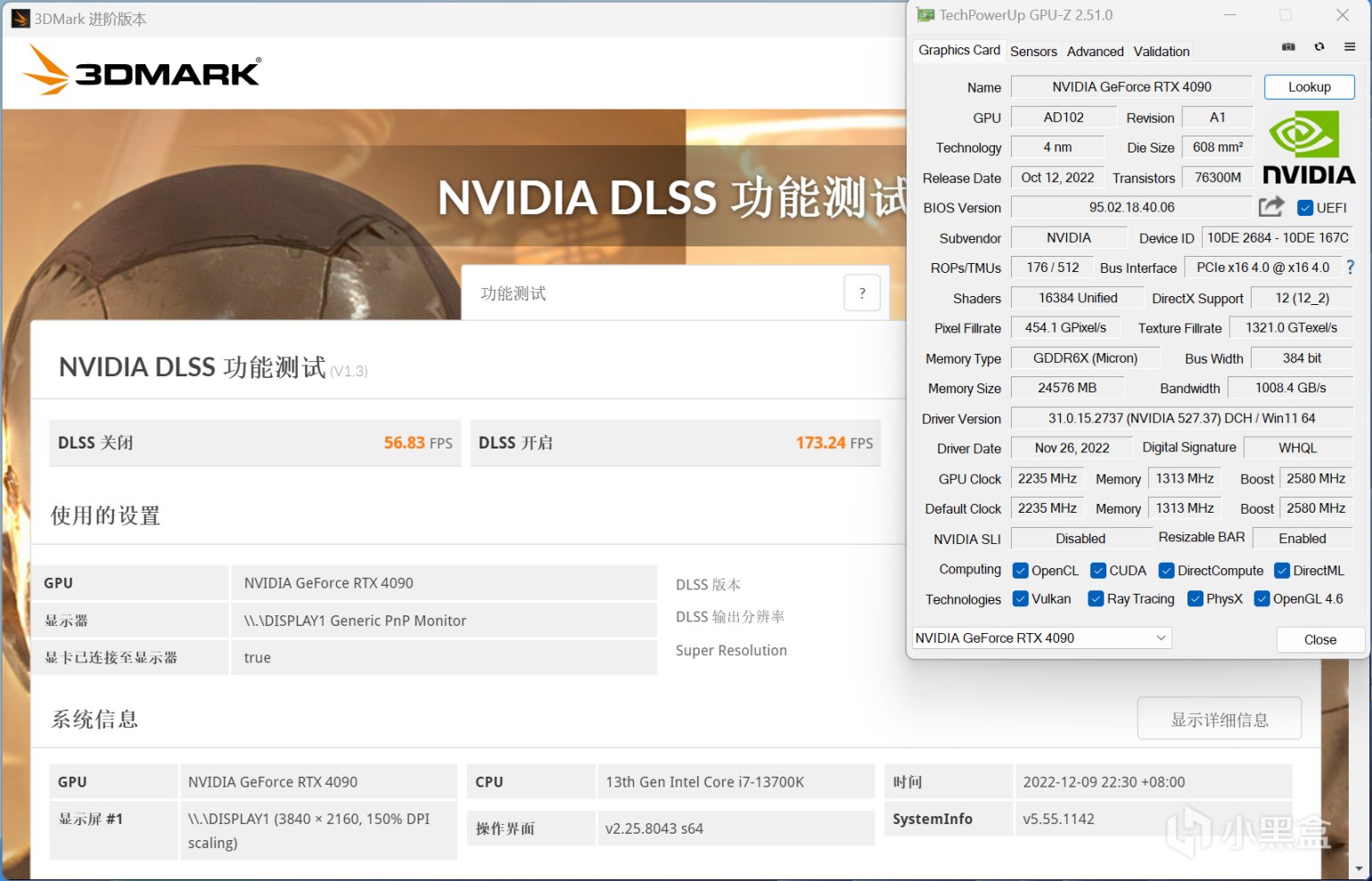Click the BIOS export share icon
The height and width of the screenshot is (881, 1372).
point(1271,207)
